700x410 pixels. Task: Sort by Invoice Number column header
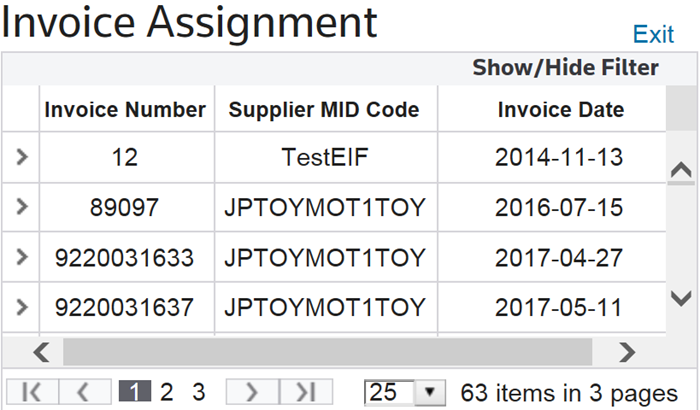point(125,110)
